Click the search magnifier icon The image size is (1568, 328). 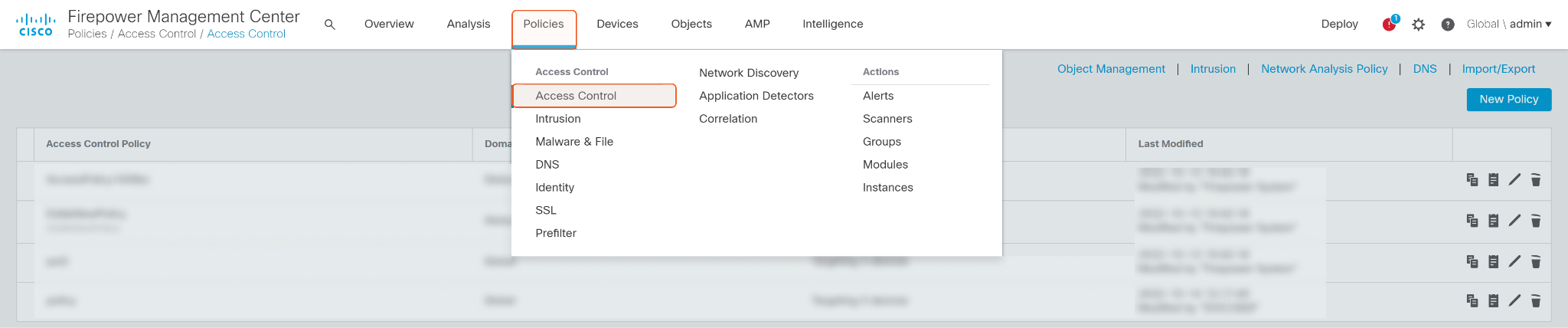click(x=330, y=25)
